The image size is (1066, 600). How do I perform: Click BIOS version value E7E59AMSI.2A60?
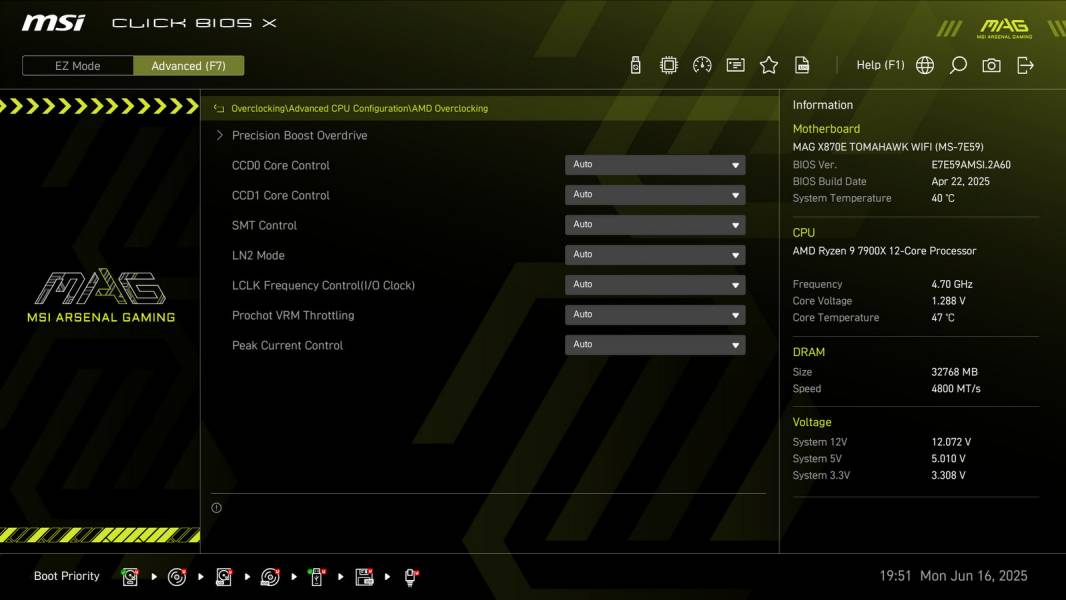pyautogui.click(x=971, y=164)
